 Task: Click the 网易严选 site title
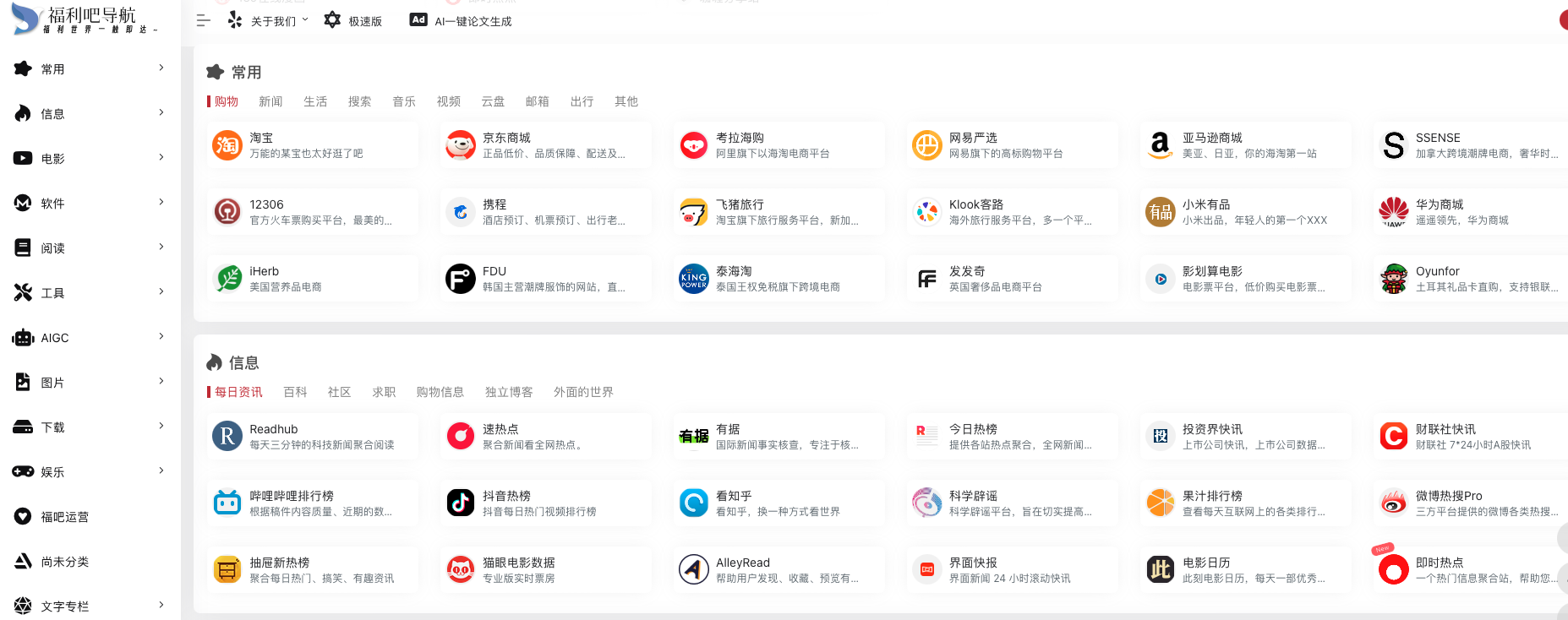click(x=973, y=138)
